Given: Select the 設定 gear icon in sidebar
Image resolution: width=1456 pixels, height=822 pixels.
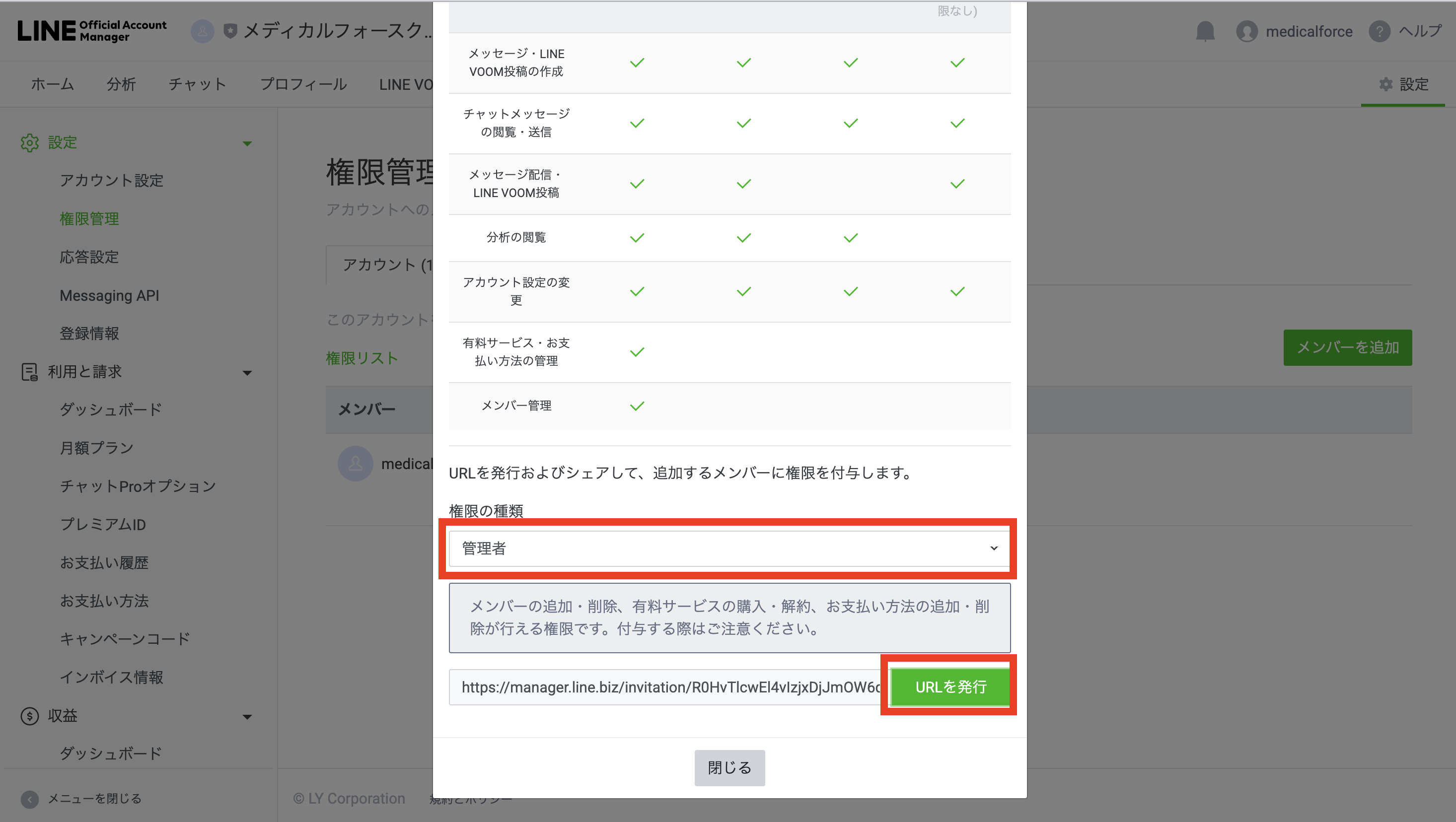Looking at the screenshot, I should click(29, 142).
